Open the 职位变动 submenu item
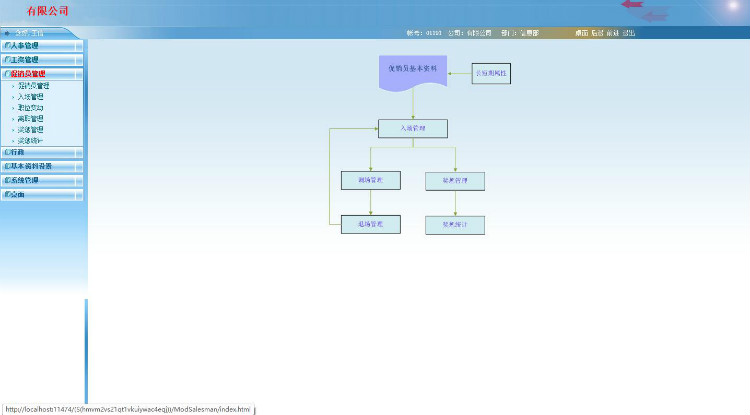 [x=31, y=108]
